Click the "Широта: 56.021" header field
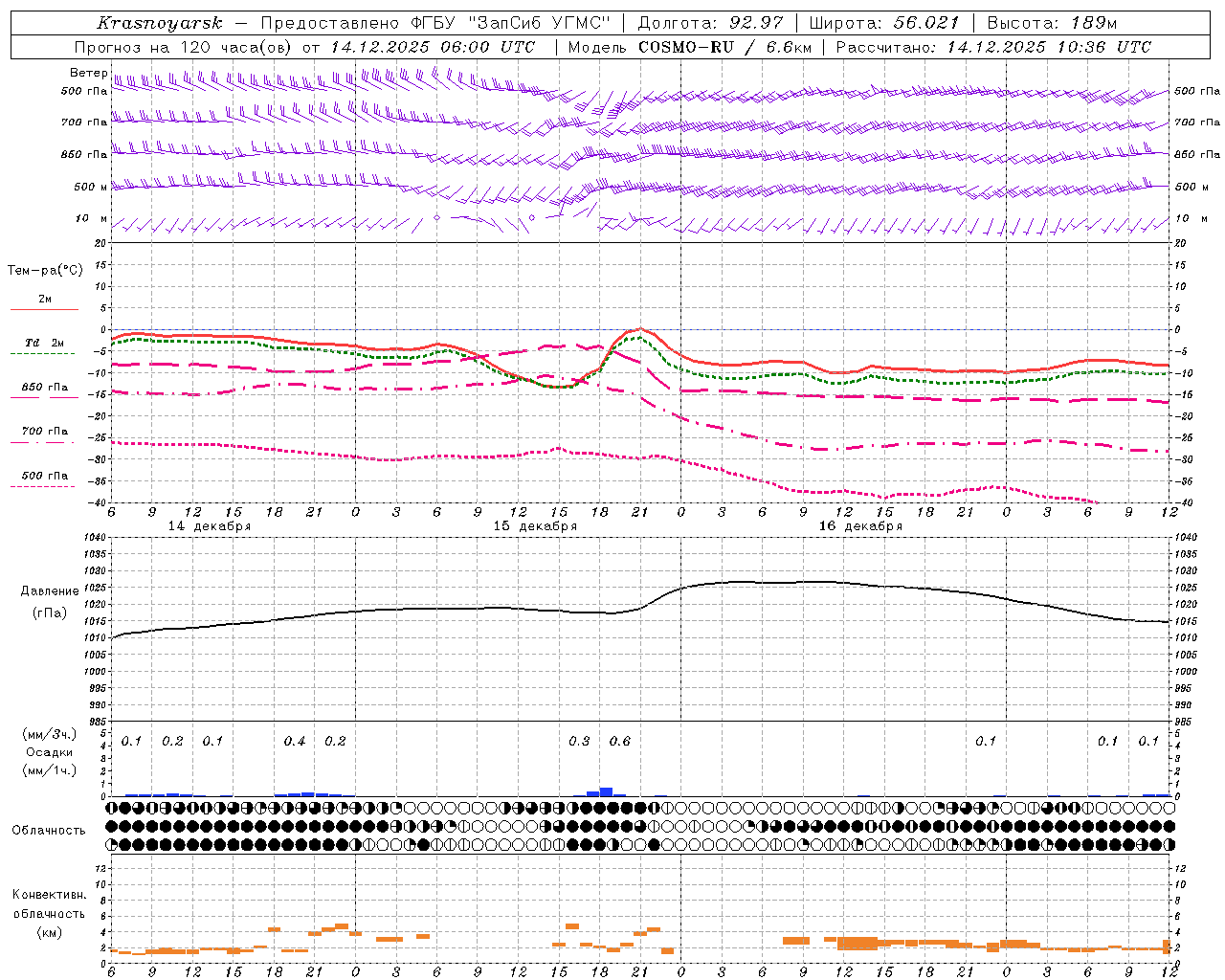This screenshot has width=1225, height=980. [x=884, y=23]
